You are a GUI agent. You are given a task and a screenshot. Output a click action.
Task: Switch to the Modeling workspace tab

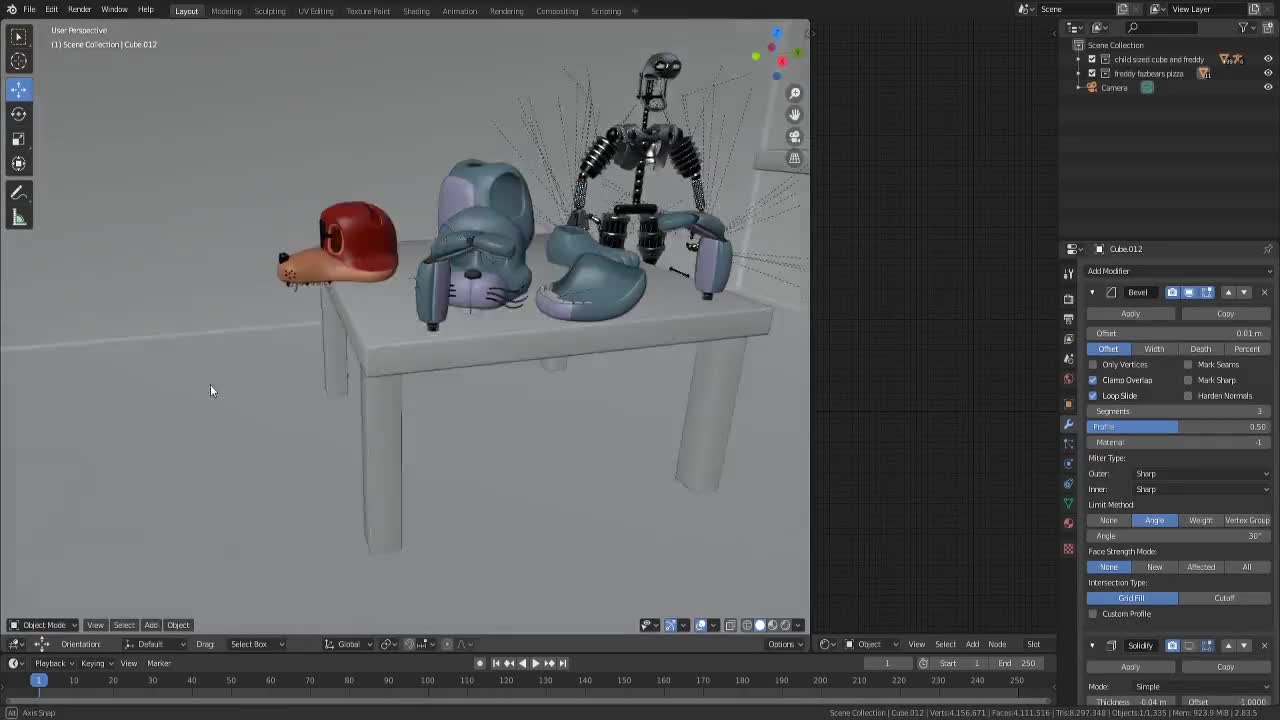(226, 11)
